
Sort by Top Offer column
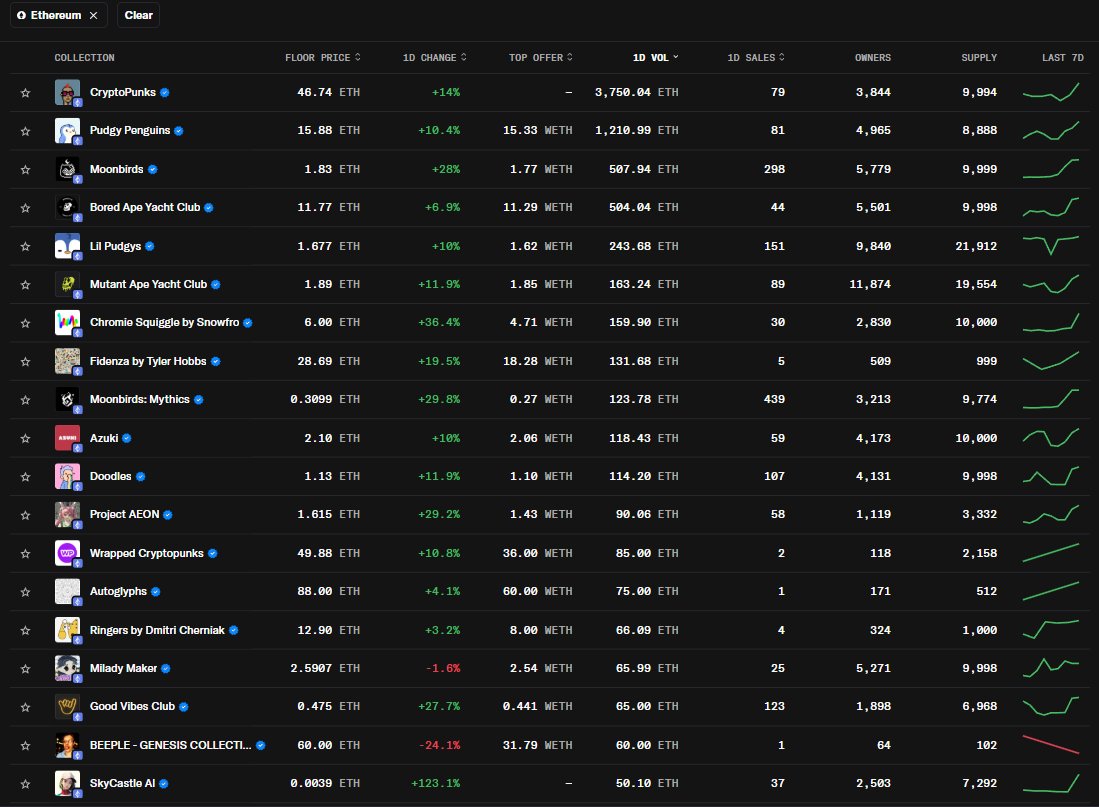click(540, 57)
